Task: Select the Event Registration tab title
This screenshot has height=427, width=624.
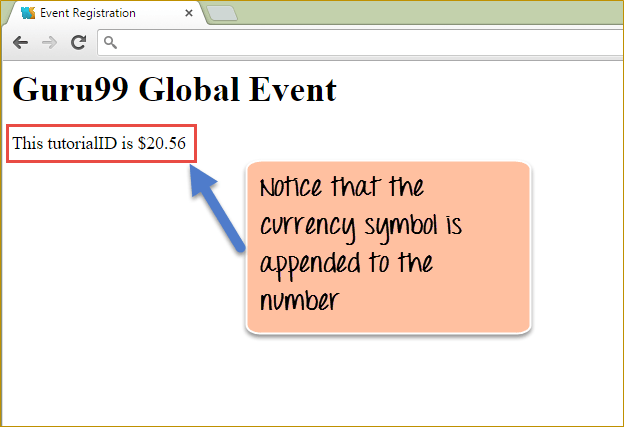Action: (88, 13)
